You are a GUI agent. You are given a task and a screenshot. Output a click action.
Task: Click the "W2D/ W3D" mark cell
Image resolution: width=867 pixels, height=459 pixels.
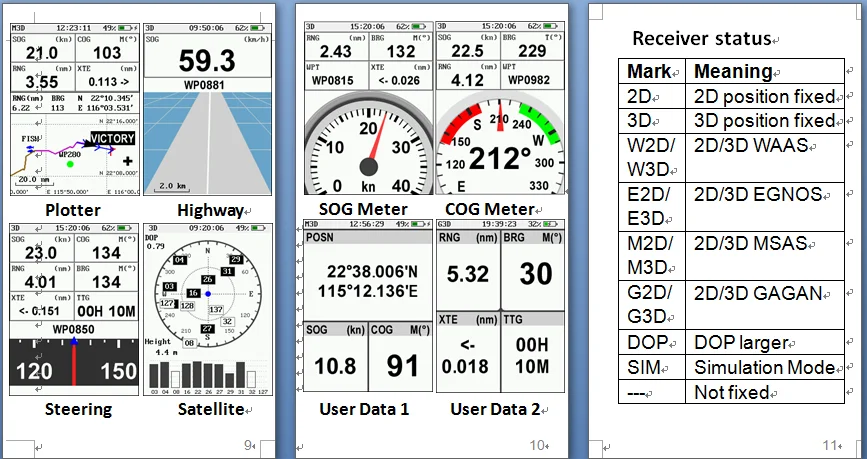pyautogui.click(x=652, y=158)
